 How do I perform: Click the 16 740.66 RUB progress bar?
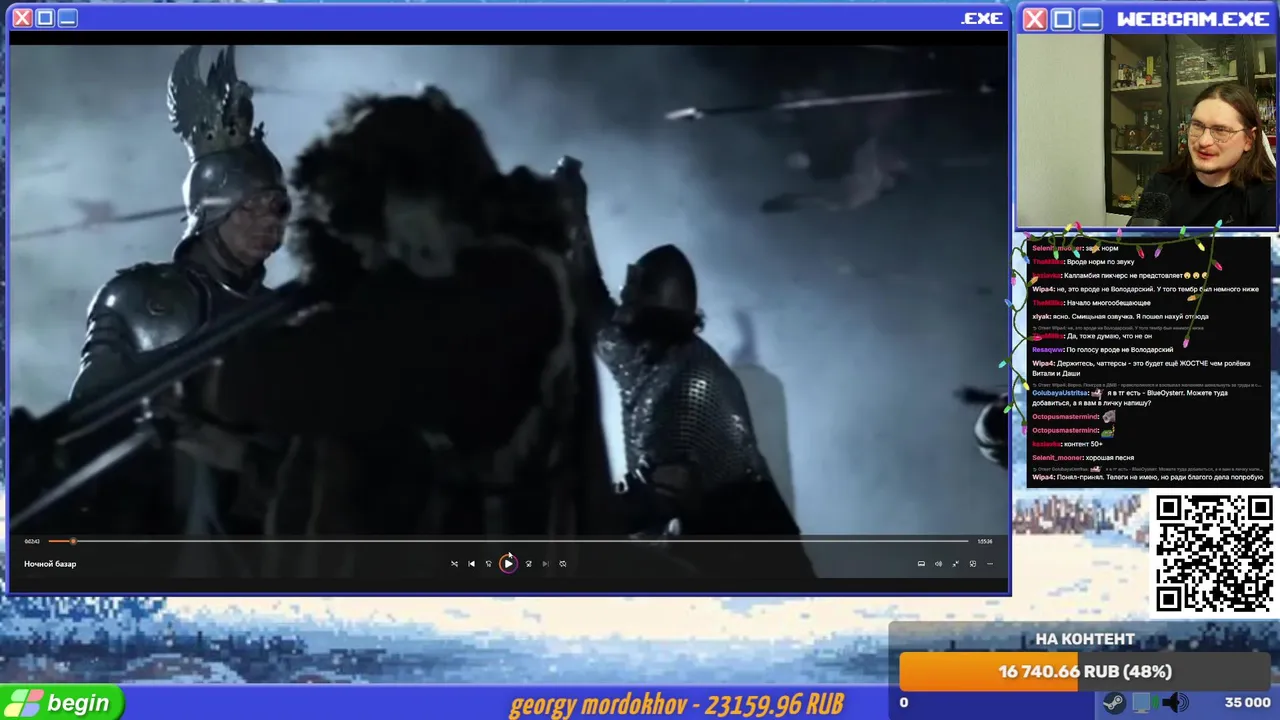click(1085, 672)
